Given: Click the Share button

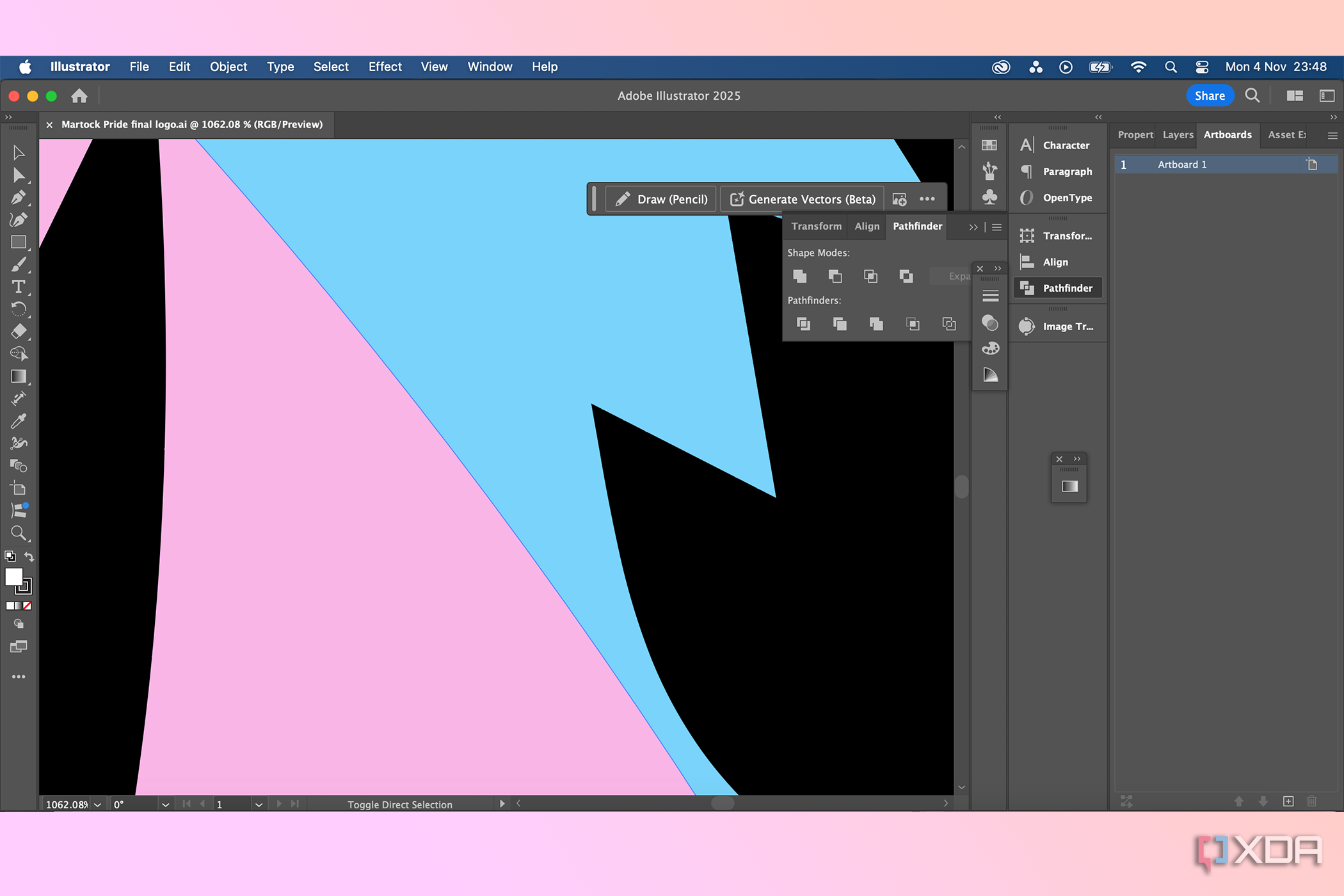Looking at the screenshot, I should pos(1210,95).
